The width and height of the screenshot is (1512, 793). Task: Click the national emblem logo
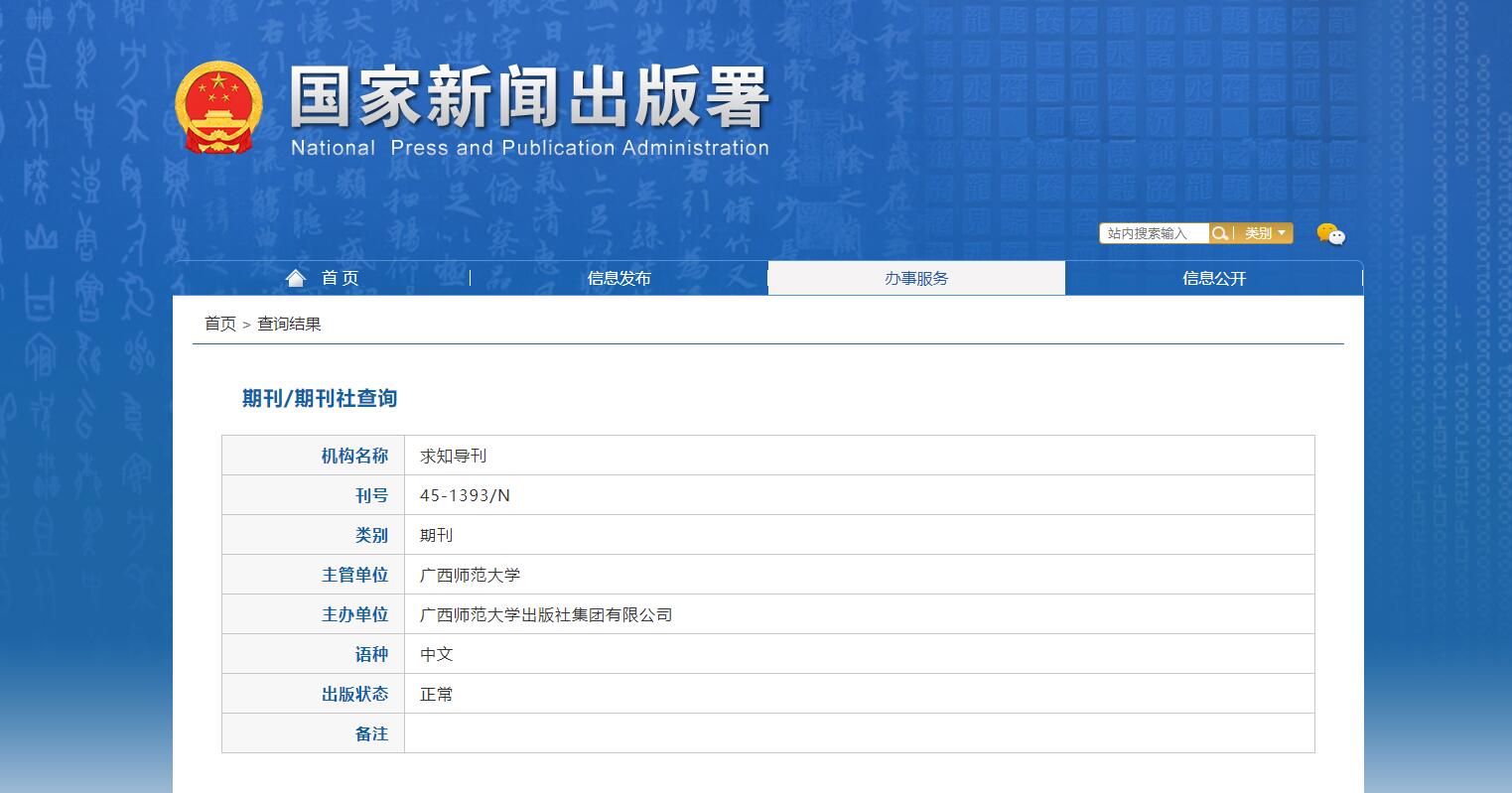[x=218, y=107]
